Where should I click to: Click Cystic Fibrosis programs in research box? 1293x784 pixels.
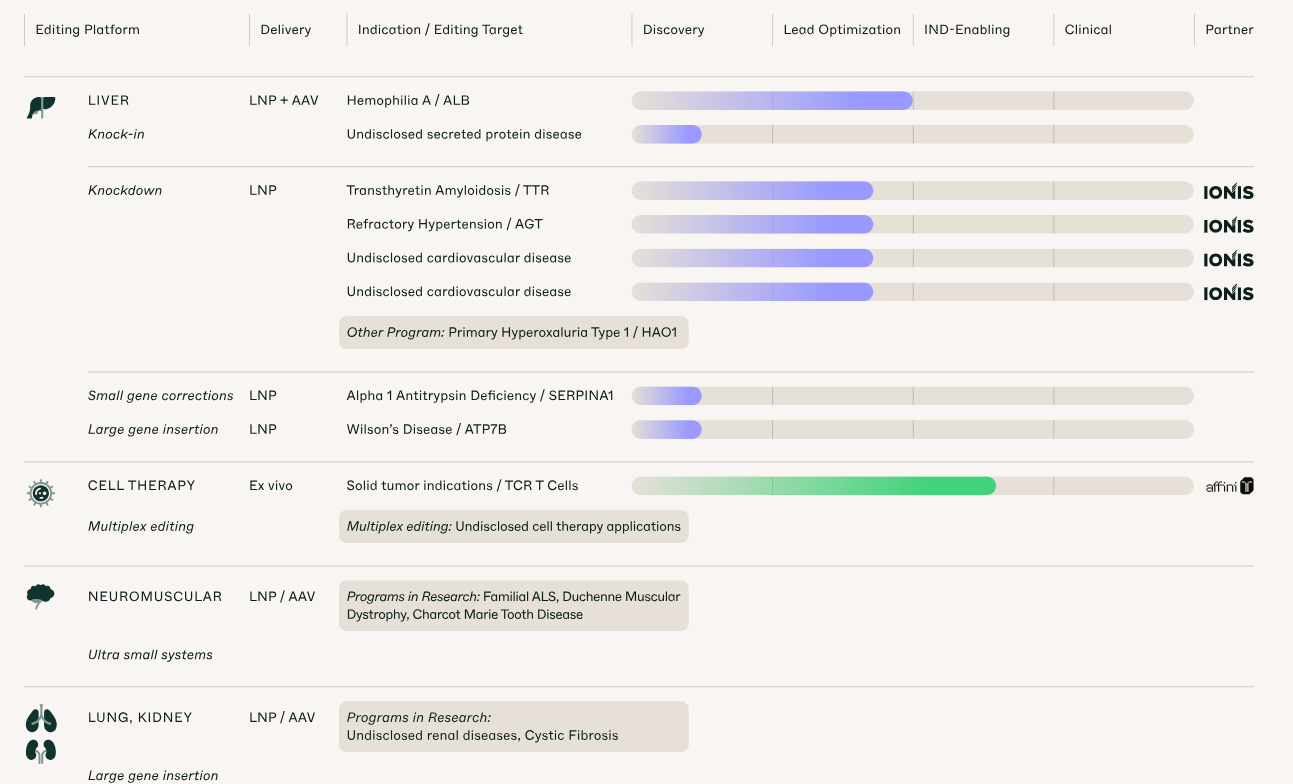[x=513, y=727]
